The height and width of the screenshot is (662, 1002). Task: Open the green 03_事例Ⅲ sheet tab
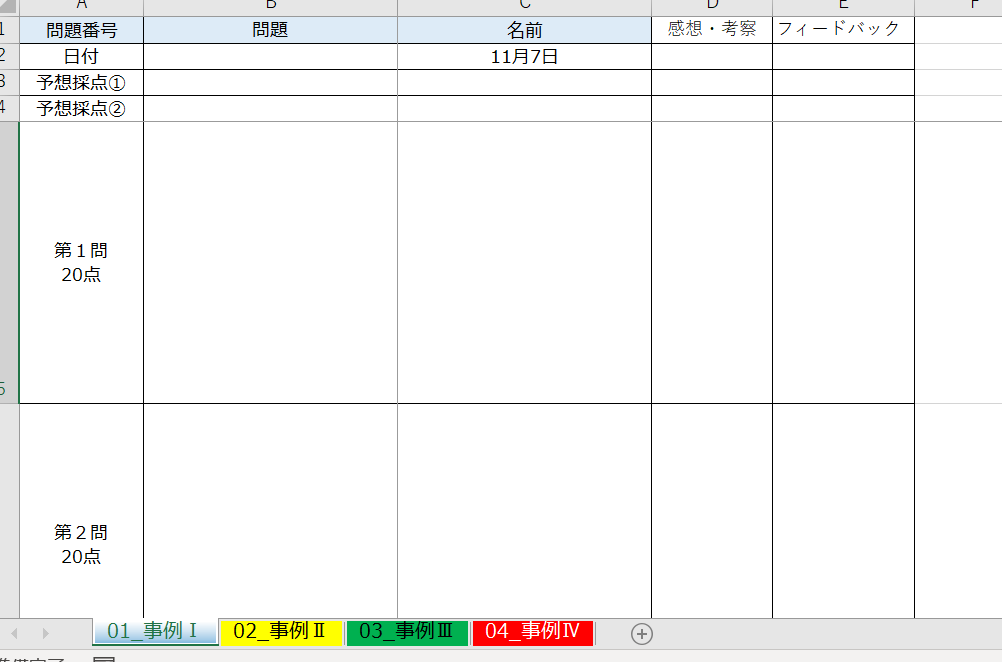(x=406, y=632)
